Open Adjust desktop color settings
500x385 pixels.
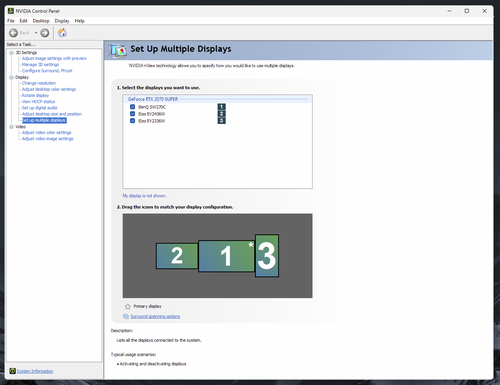(49, 89)
